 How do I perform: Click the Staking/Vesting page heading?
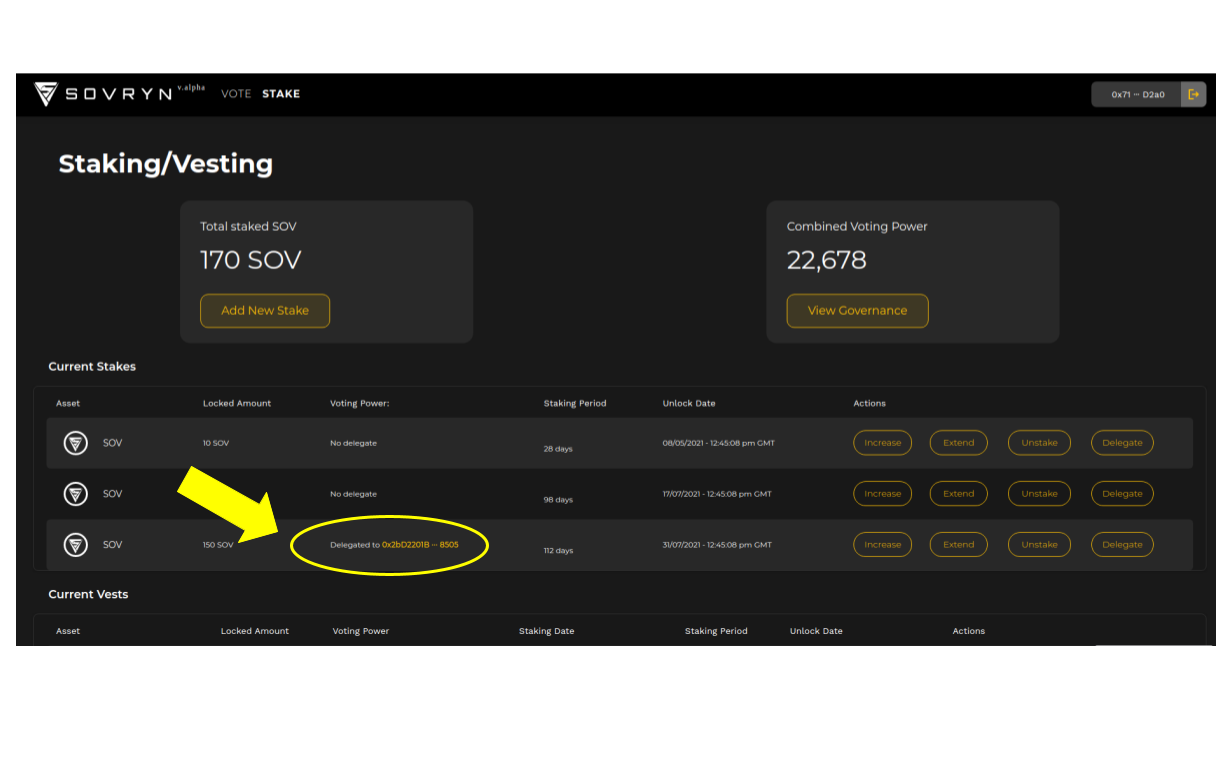(166, 164)
